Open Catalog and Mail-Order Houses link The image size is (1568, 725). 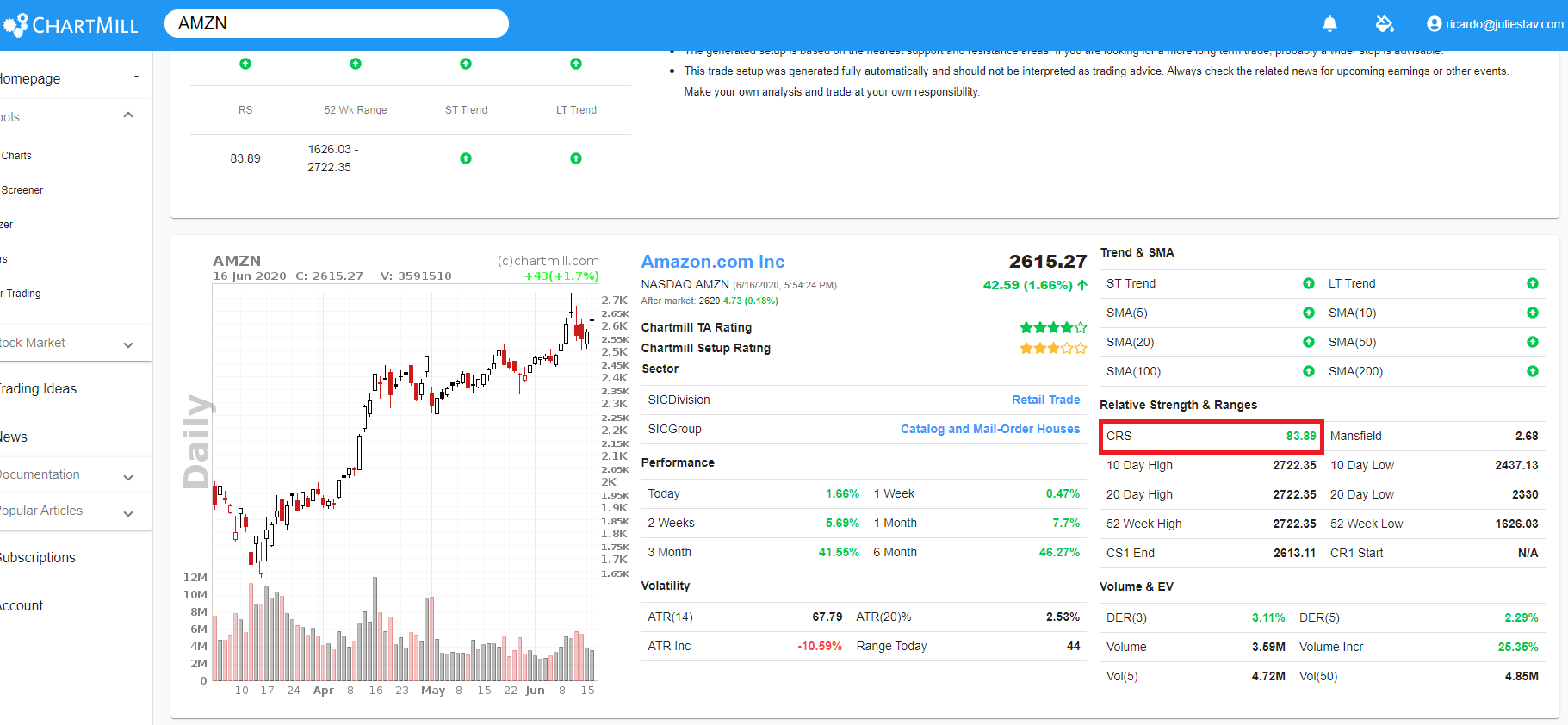click(990, 429)
